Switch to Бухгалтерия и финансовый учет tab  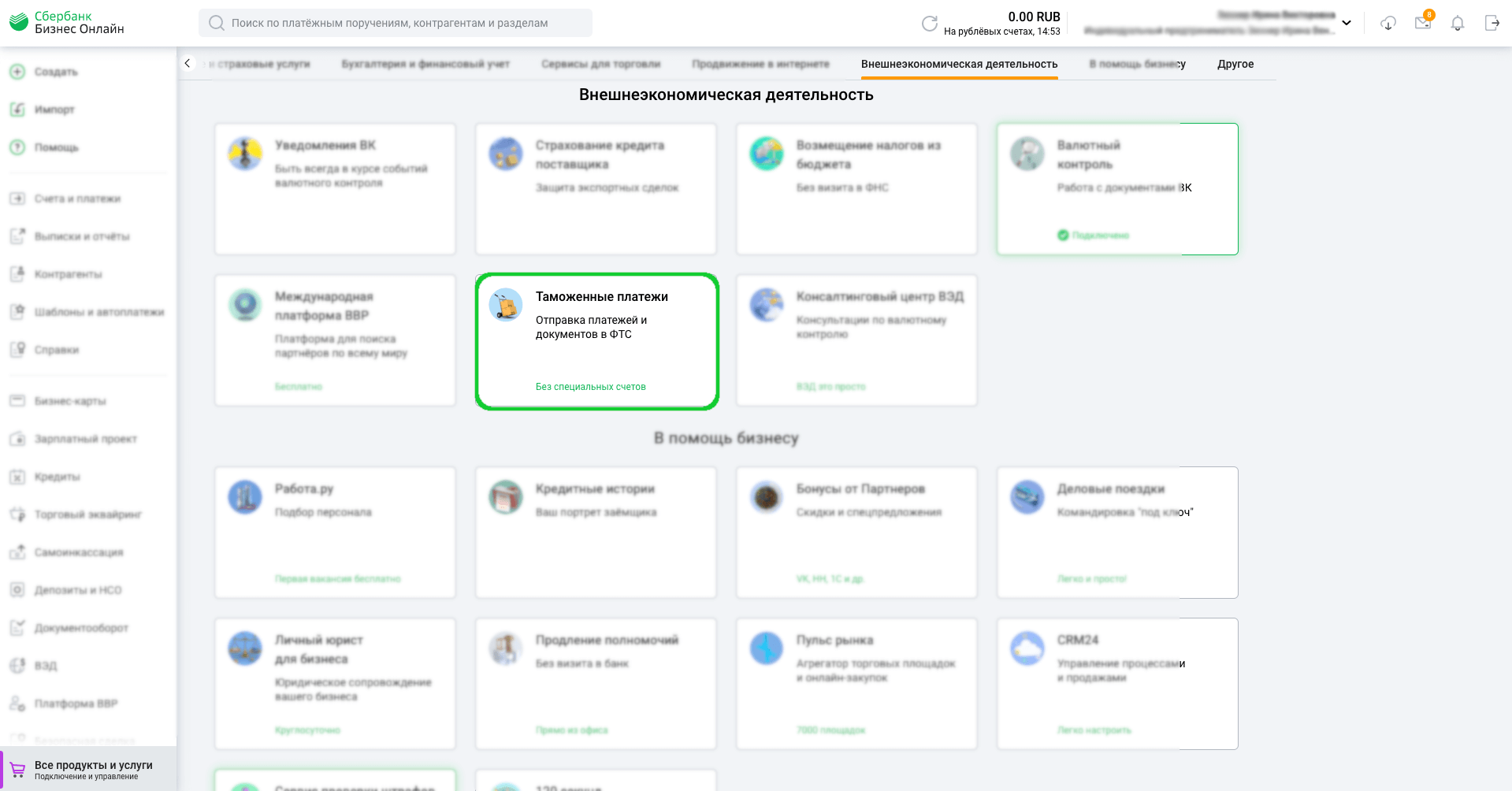click(x=425, y=64)
